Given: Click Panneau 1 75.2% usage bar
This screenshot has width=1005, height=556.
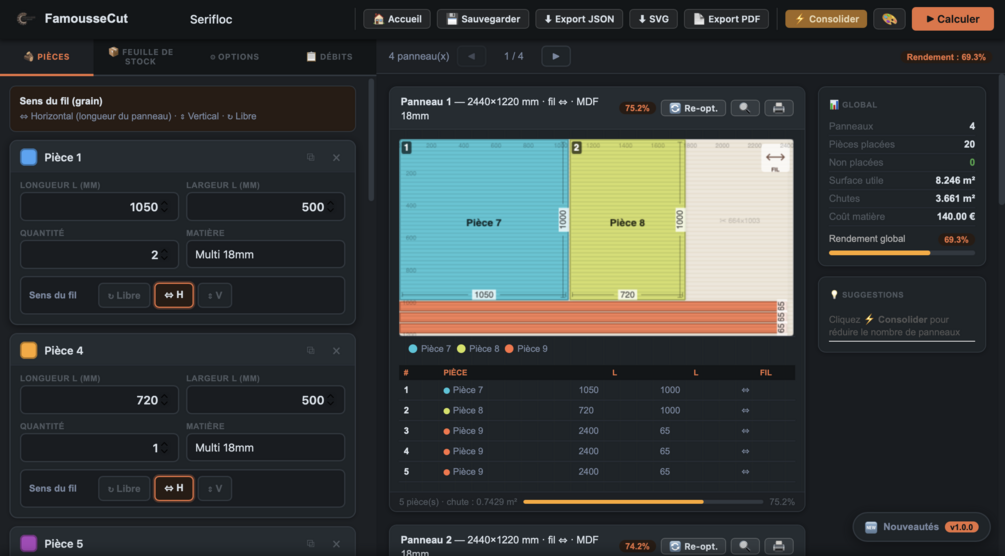Looking at the screenshot, I should tap(643, 502).
